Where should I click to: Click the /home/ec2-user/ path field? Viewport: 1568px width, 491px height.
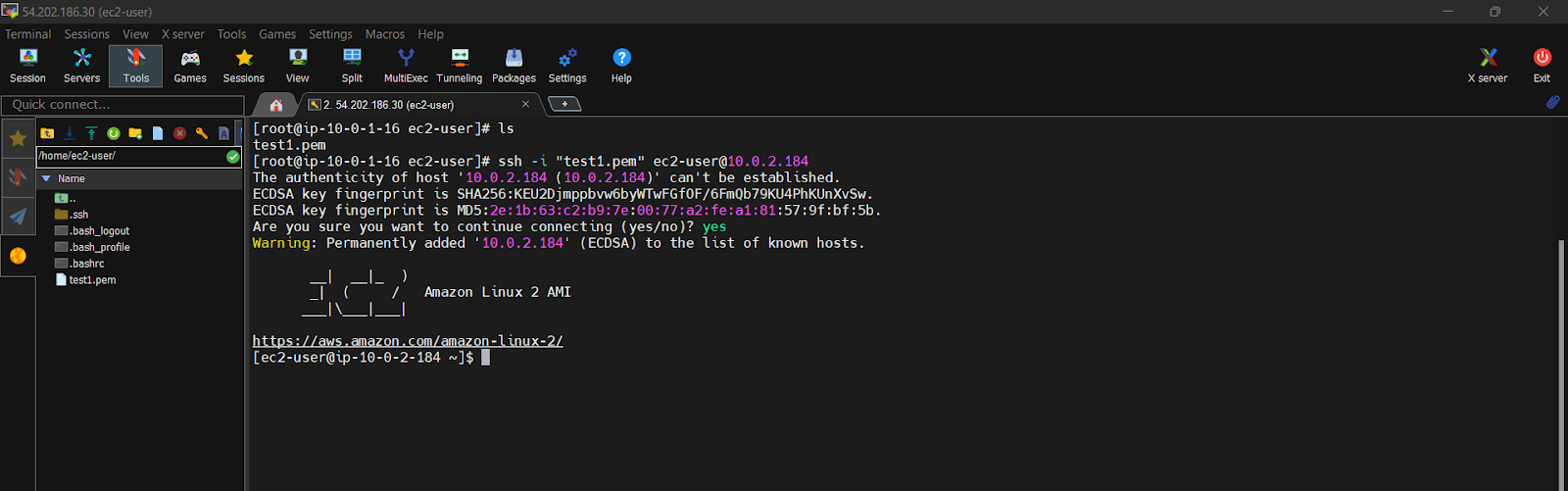[130, 156]
